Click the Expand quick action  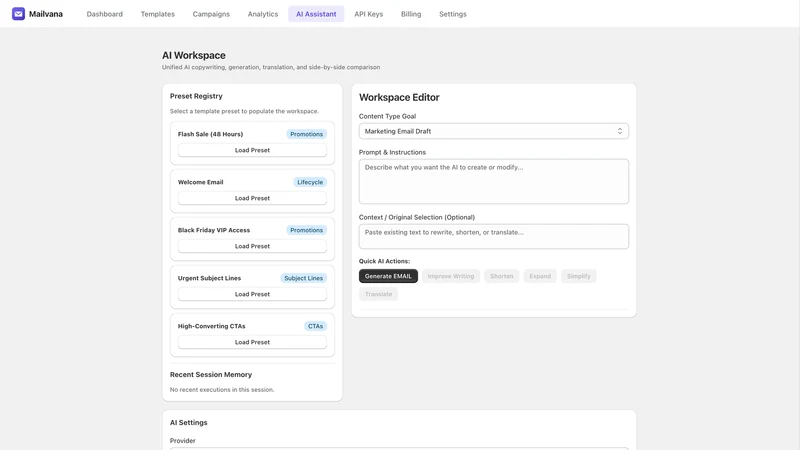tap(540, 276)
